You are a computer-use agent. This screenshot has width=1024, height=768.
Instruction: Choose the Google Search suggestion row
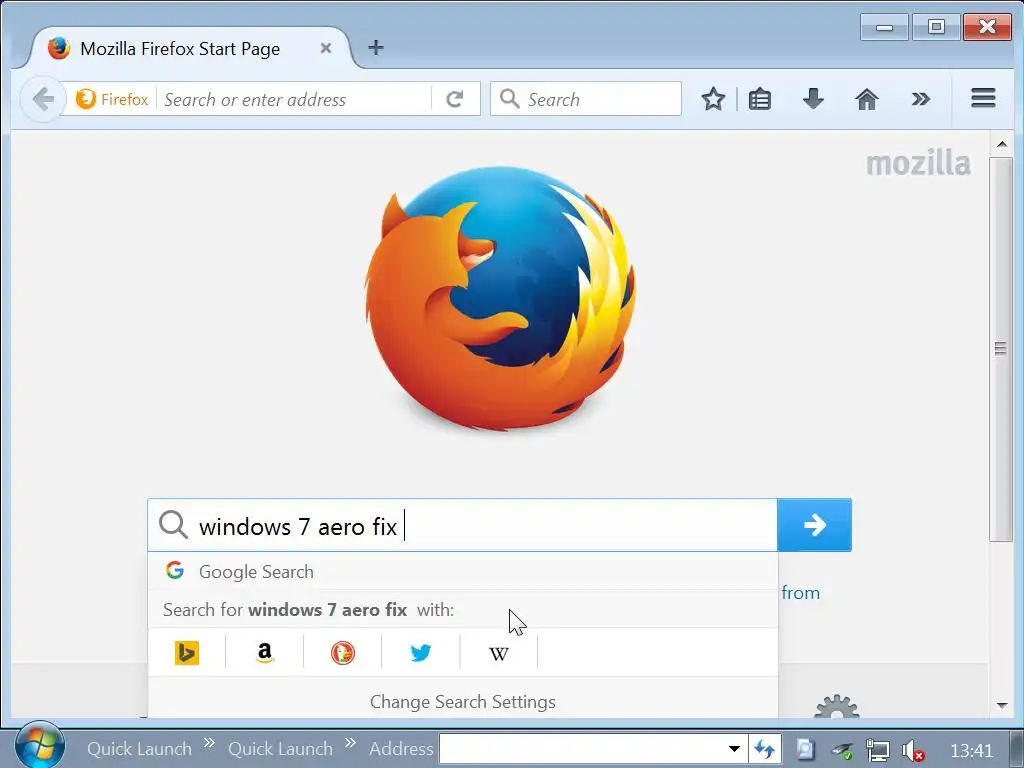(463, 571)
